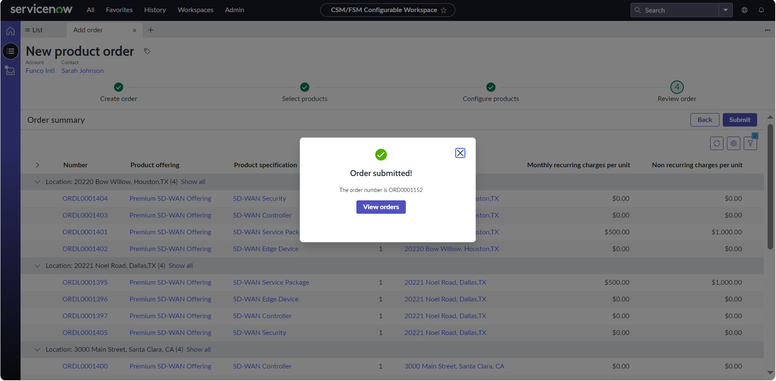
Task: Open 20220 Bow Willow location in ORDL0001402 row
Action: pos(451,249)
